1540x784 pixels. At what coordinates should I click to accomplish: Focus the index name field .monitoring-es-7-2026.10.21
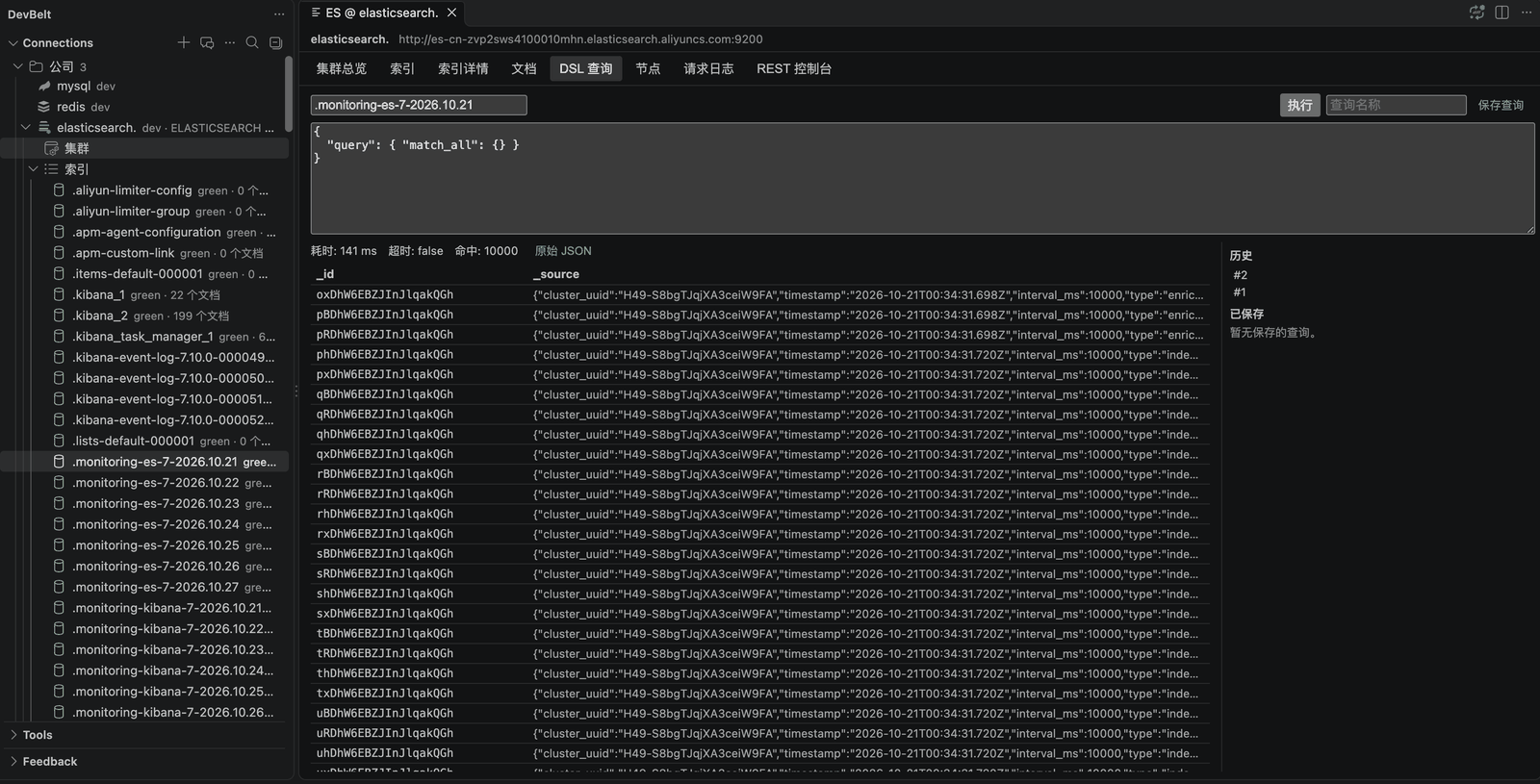pos(419,105)
